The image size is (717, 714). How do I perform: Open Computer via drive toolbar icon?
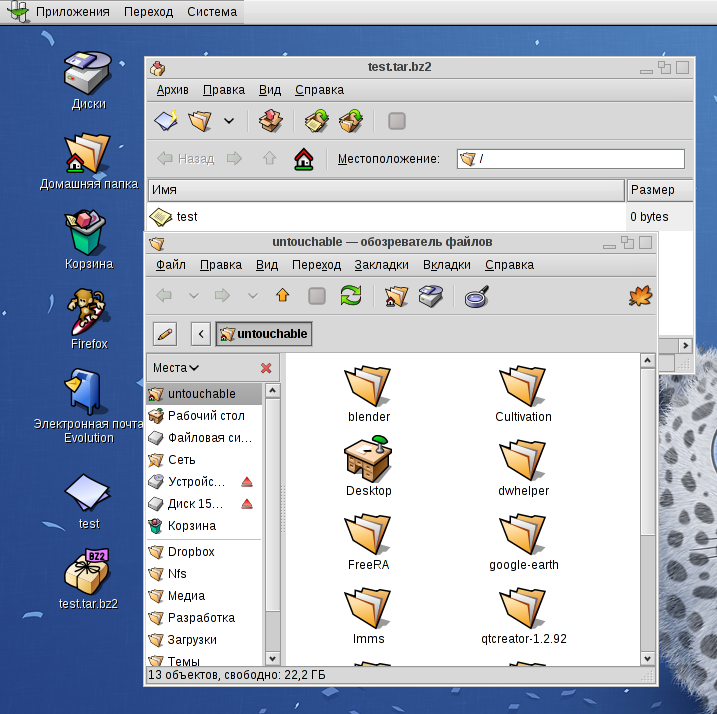[x=430, y=296]
